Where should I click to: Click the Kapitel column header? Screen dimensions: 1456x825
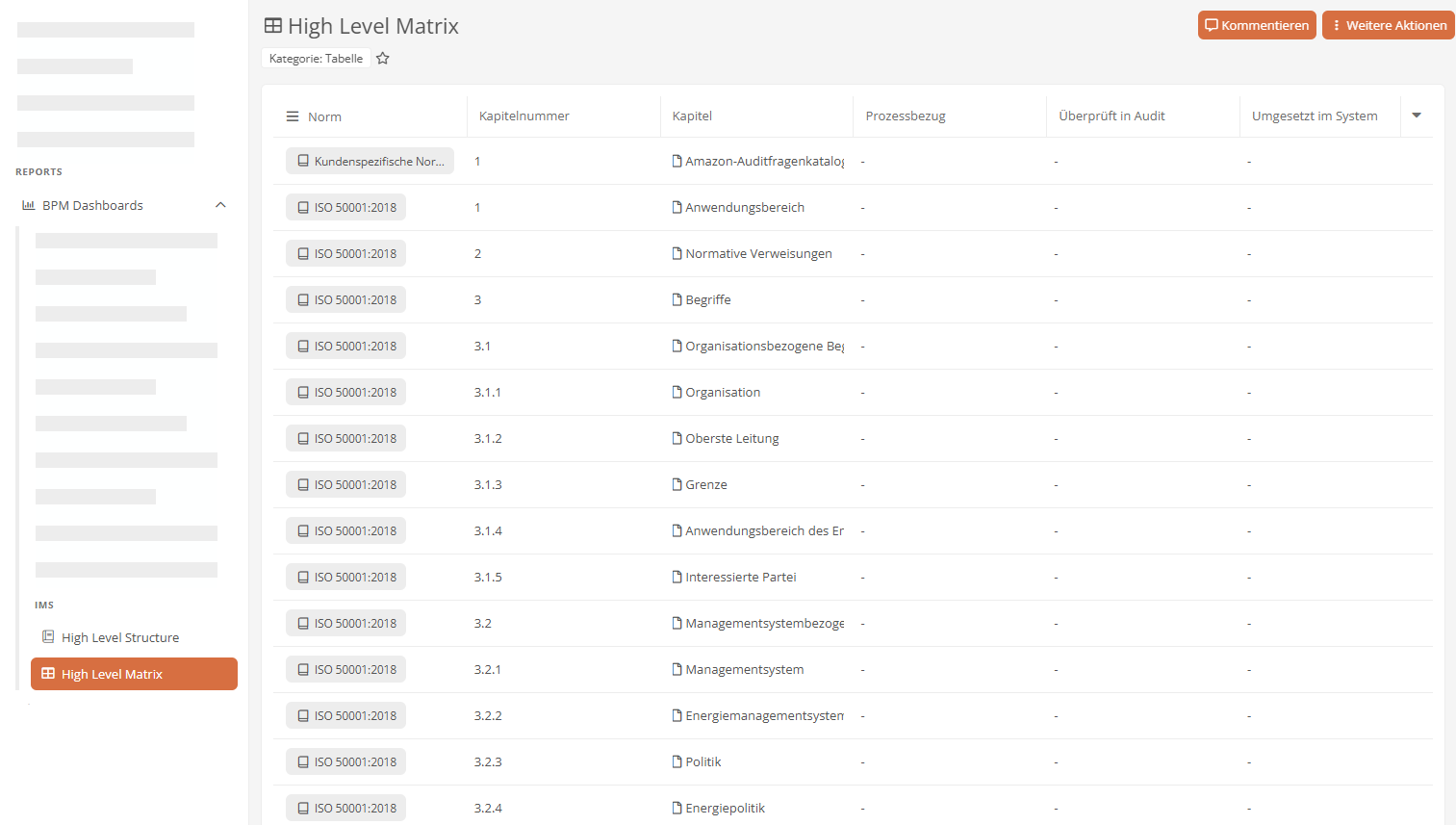(692, 116)
